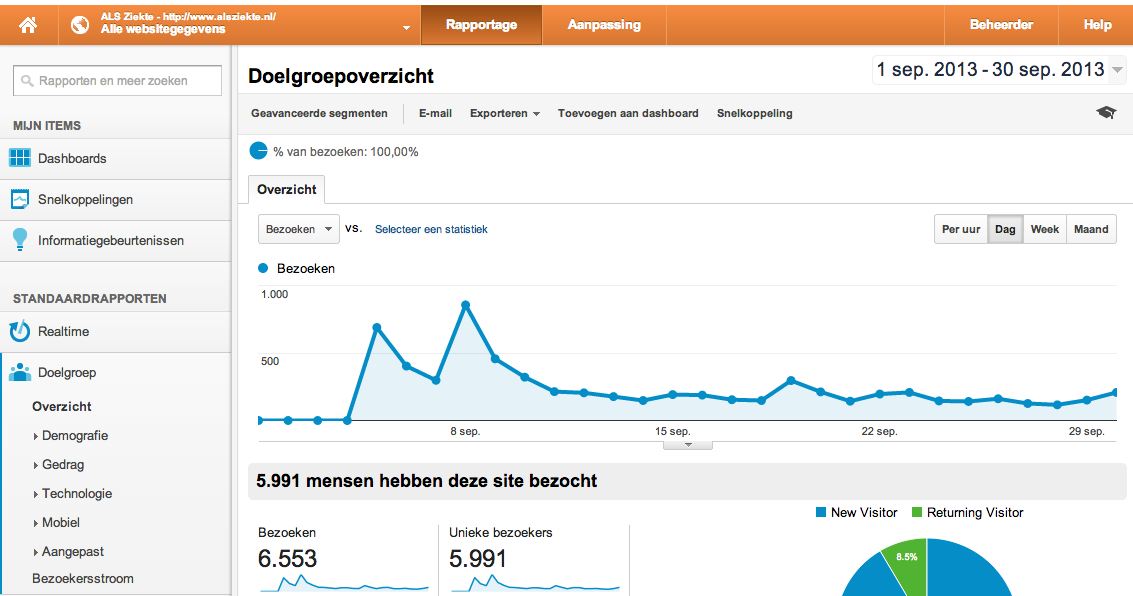Click the Doelgroepoverzicht page title

point(340,76)
